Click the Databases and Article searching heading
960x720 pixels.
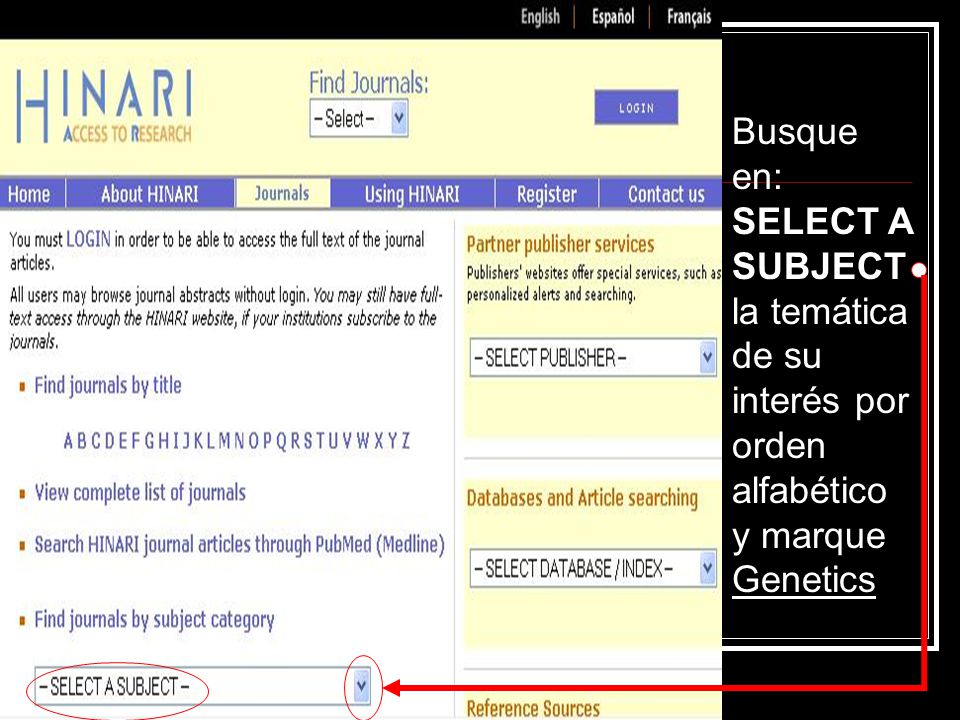[582, 498]
